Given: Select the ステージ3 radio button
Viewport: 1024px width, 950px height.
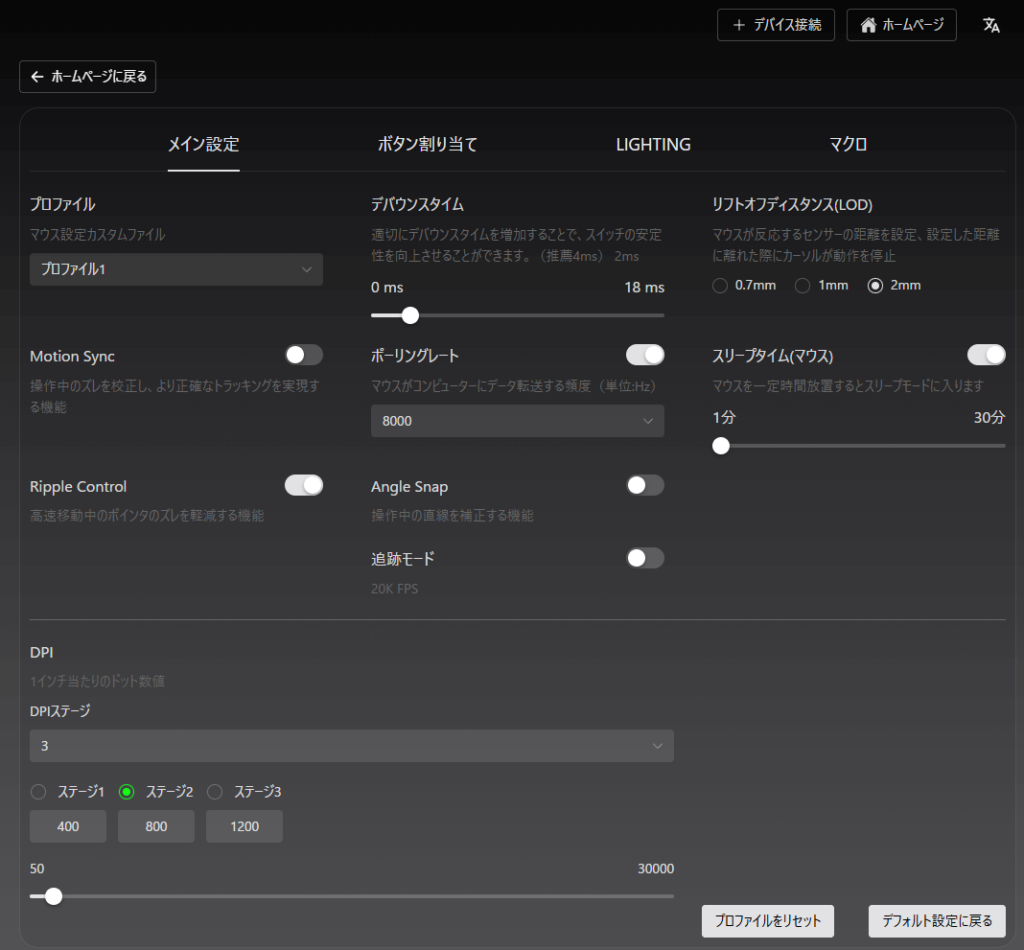Looking at the screenshot, I should pos(215,792).
